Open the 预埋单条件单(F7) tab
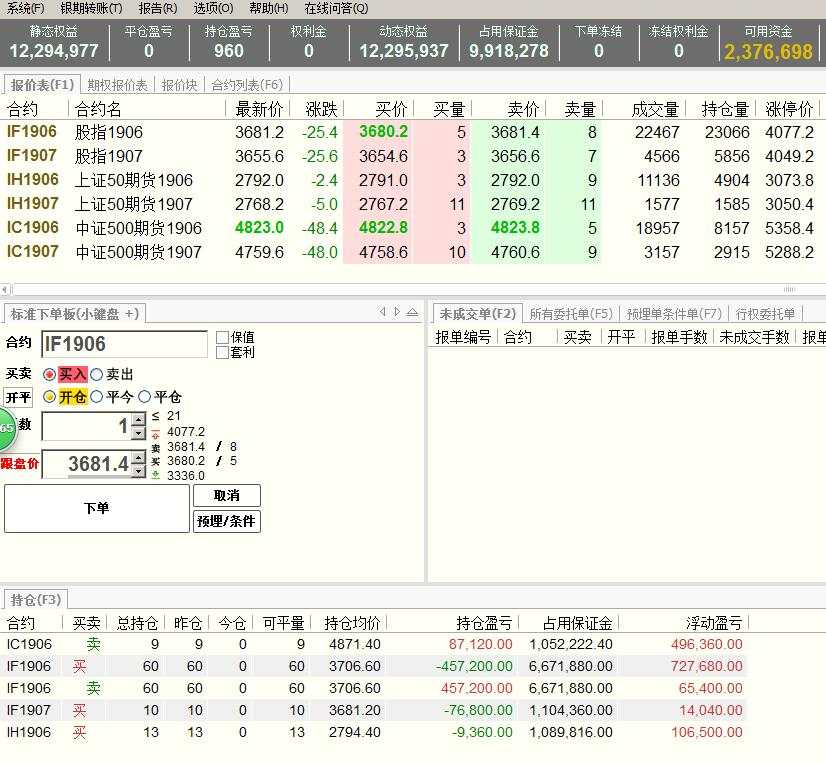826x763 pixels. (x=674, y=314)
